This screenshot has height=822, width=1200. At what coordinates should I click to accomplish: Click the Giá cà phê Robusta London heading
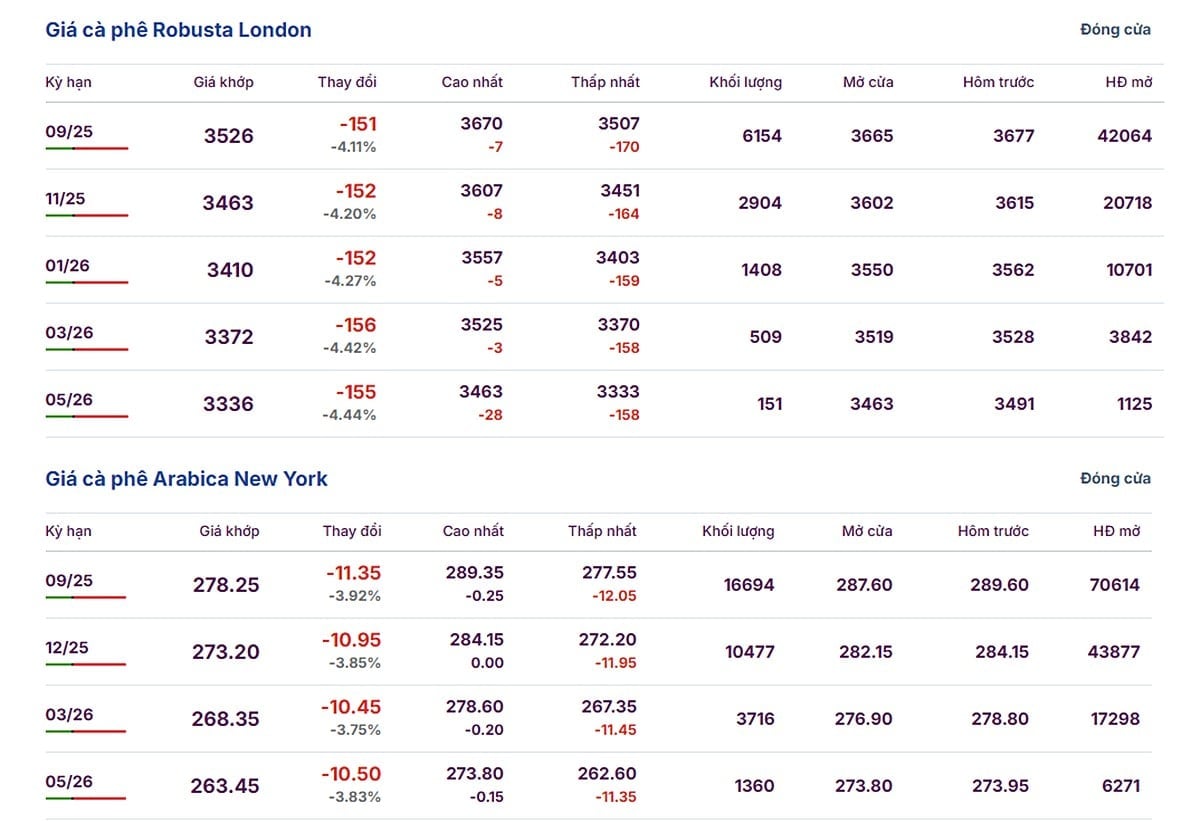tap(179, 30)
